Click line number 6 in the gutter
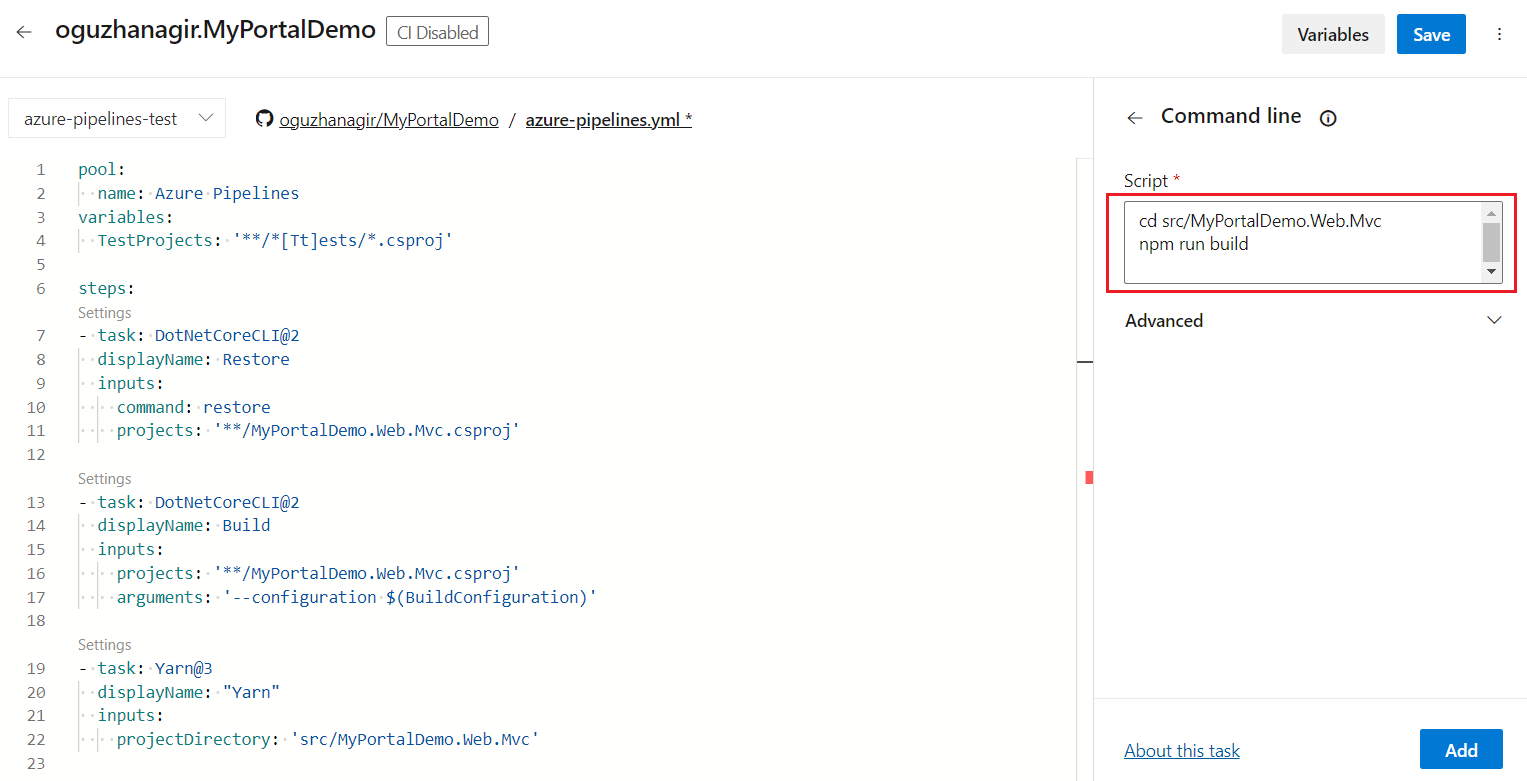This screenshot has width=1527, height=781. pyautogui.click(x=41, y=289)
